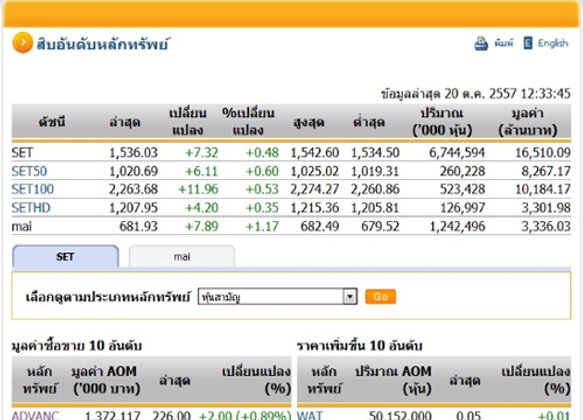The width and height of the screenshot is (583, 420).
Task: Click the last-updated timestamp 12:33:45
Action: pyautogui.click(x=545, y=93)
